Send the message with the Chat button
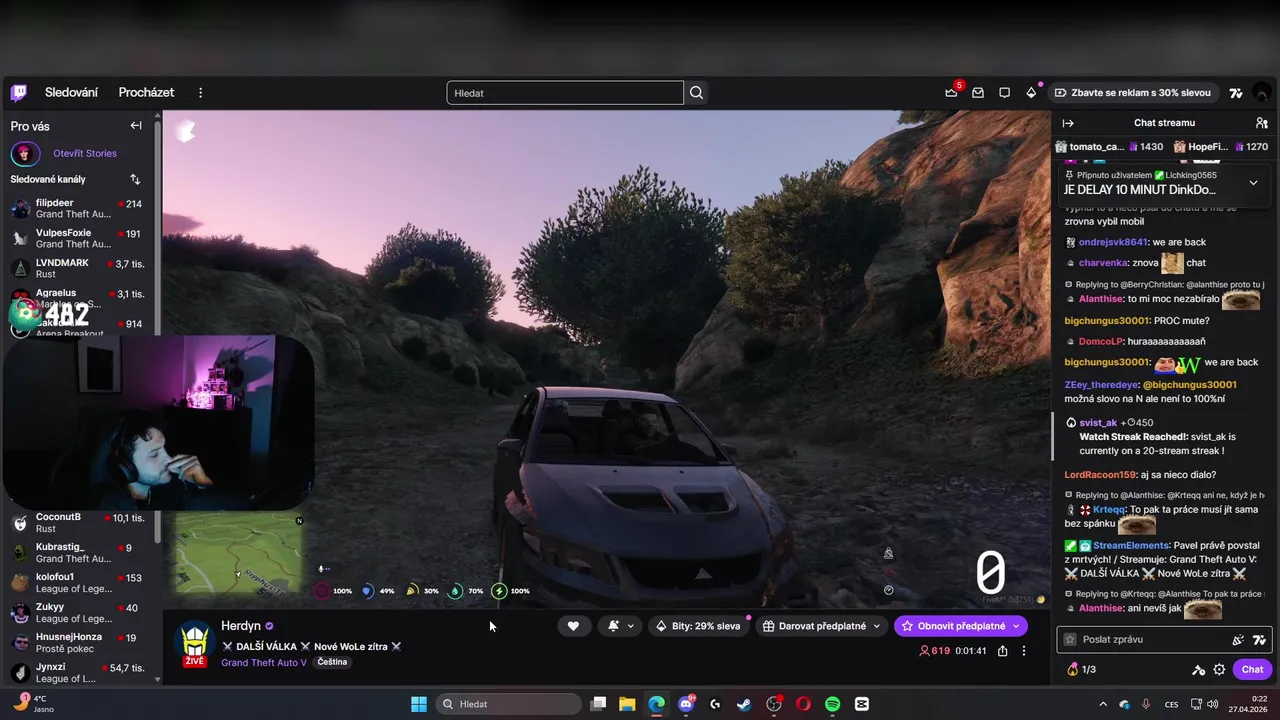 point(1252,670)
